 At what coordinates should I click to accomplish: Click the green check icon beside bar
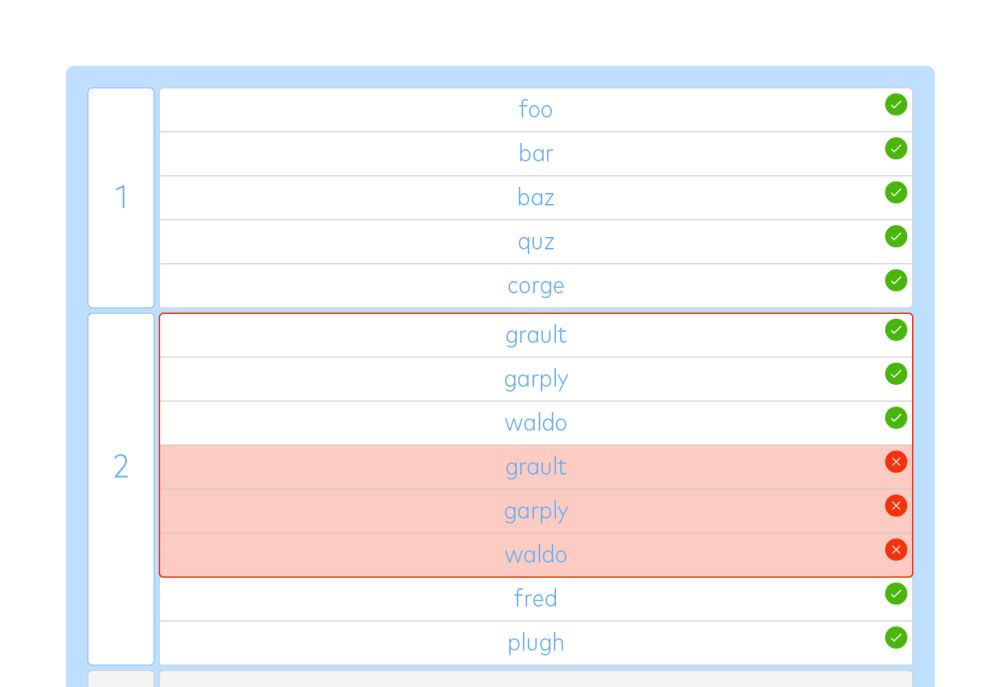(895, 149)
